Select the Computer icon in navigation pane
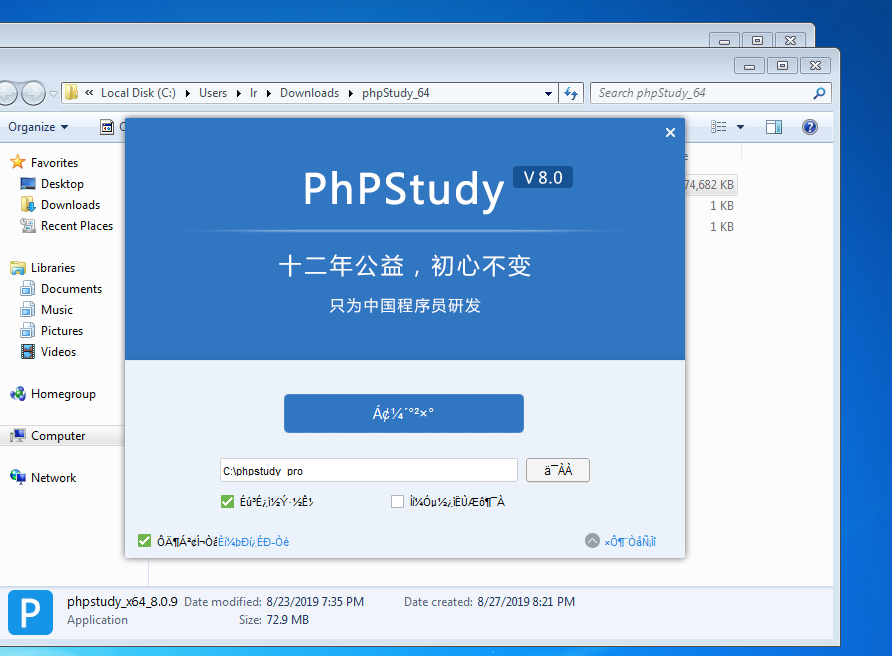The height and width of the screenshot is (656, 892). click(18, 436)
